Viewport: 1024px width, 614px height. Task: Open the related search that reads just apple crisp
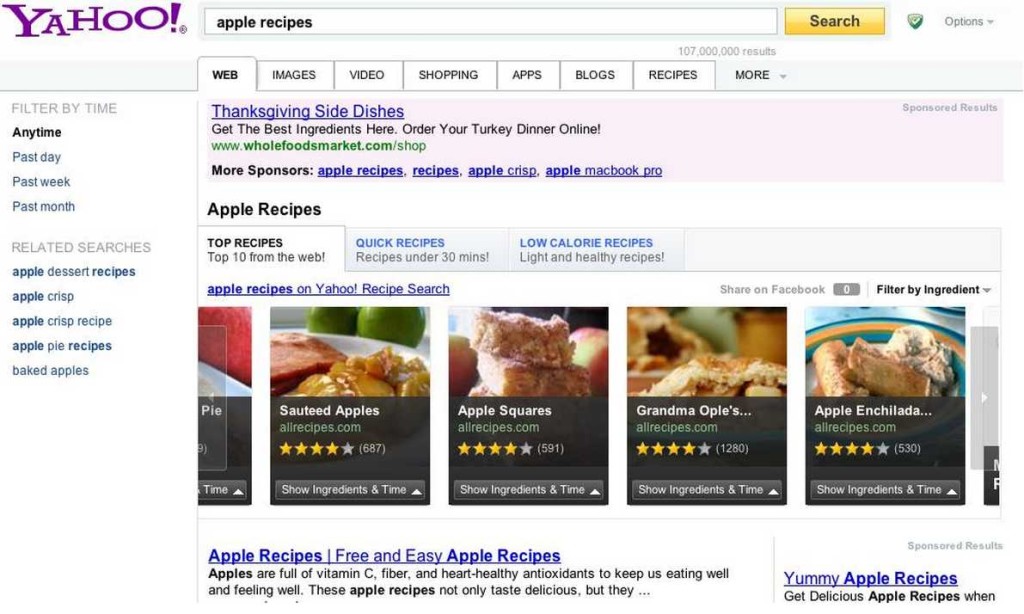click(43, 297)
